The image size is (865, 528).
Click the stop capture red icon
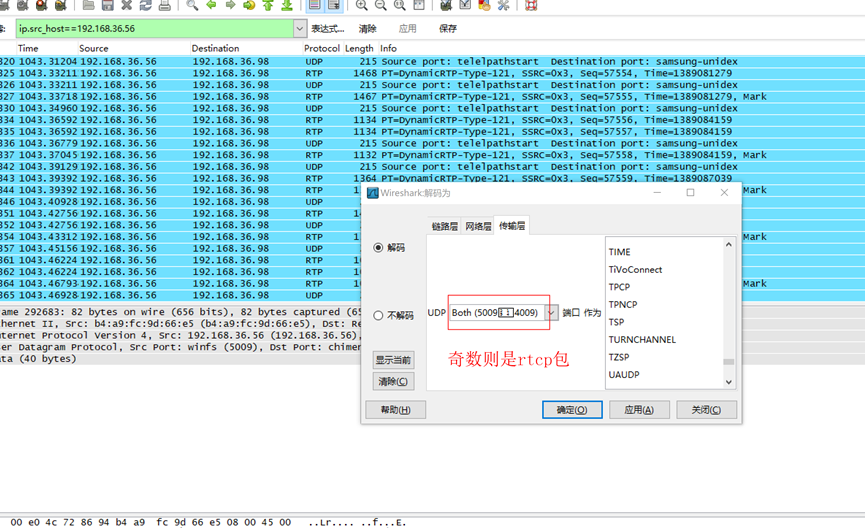[x=41, y=5]
